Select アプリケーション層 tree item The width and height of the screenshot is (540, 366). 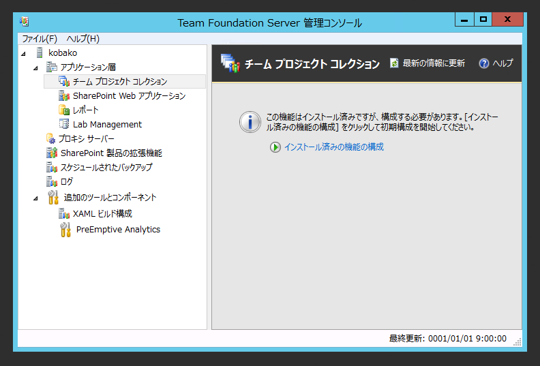[88, 67]
